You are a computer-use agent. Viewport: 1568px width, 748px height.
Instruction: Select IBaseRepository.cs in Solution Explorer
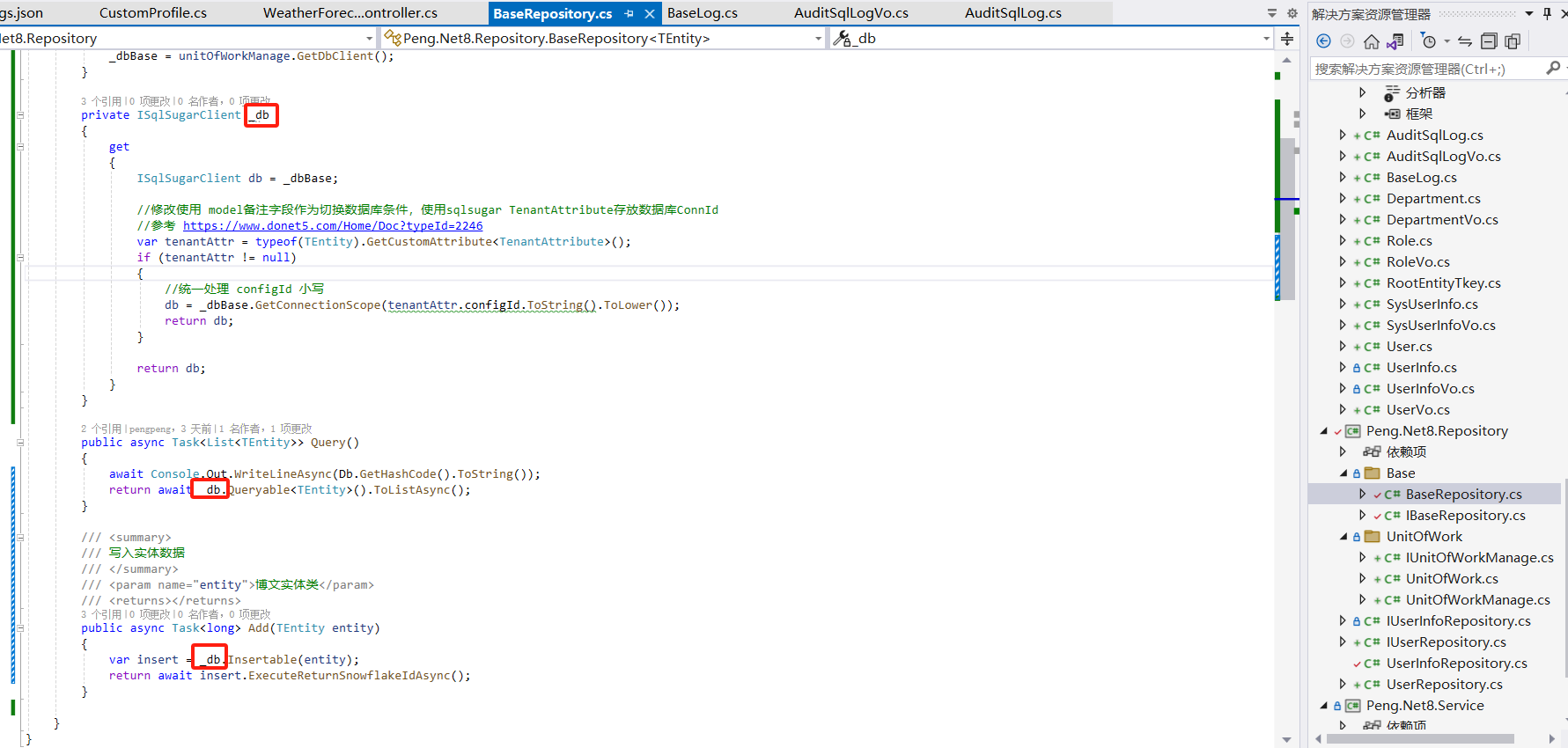click(1465, 516)
